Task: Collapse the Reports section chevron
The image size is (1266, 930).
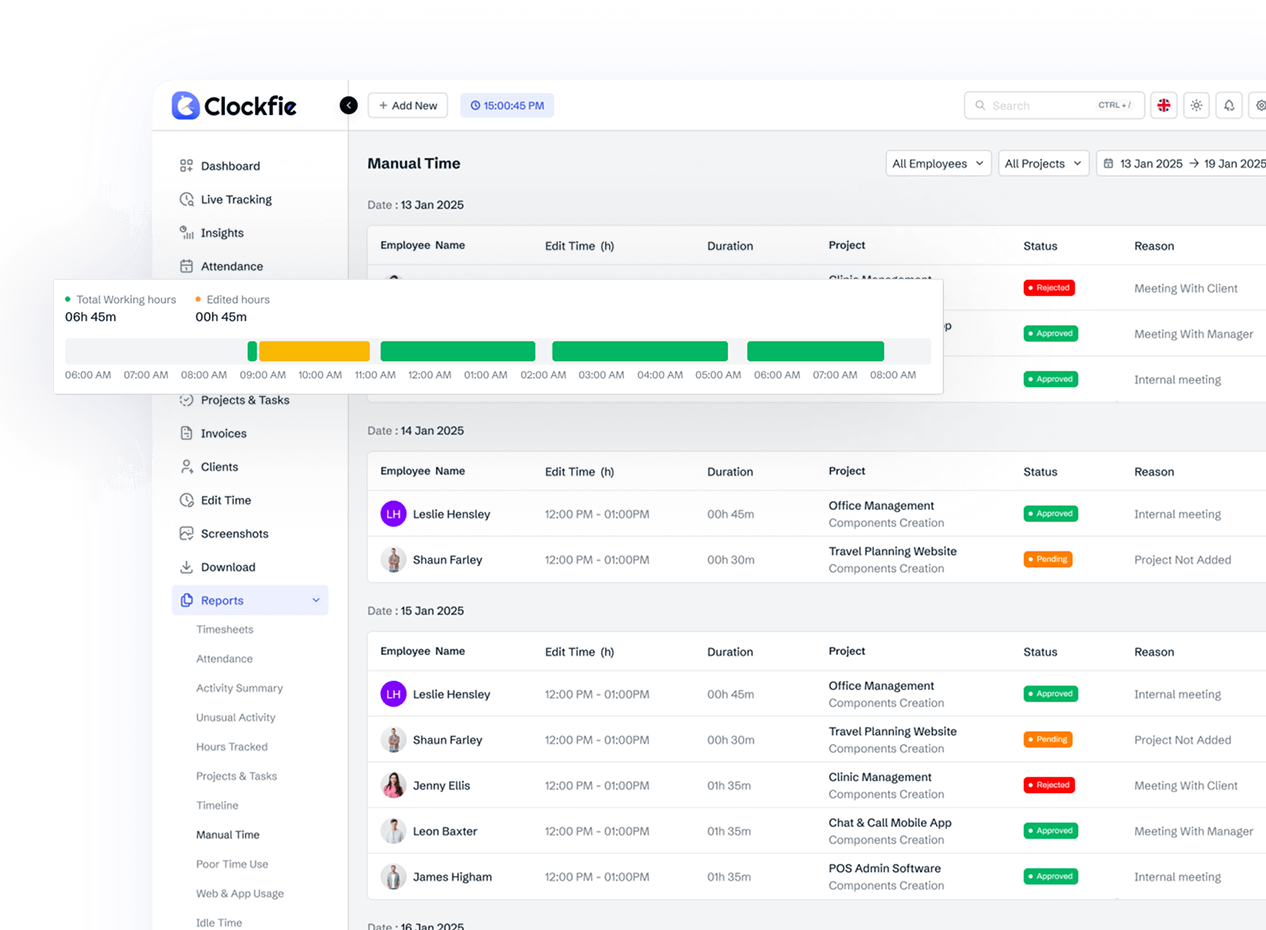Action: [x=316, y=600]
